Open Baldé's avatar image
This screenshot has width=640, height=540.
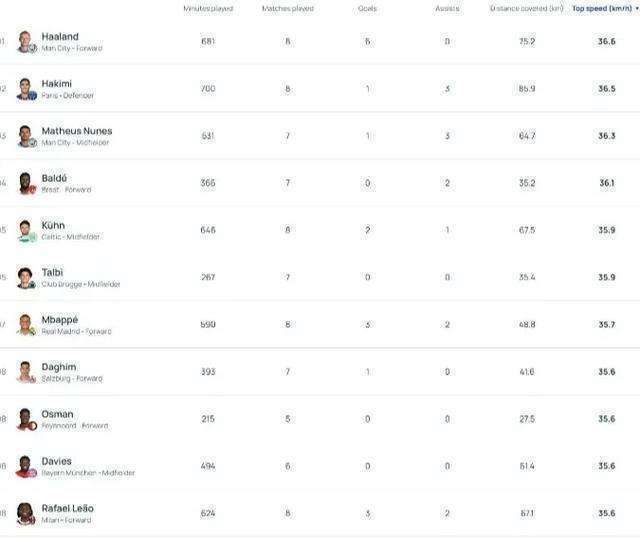tap(27, 183)
